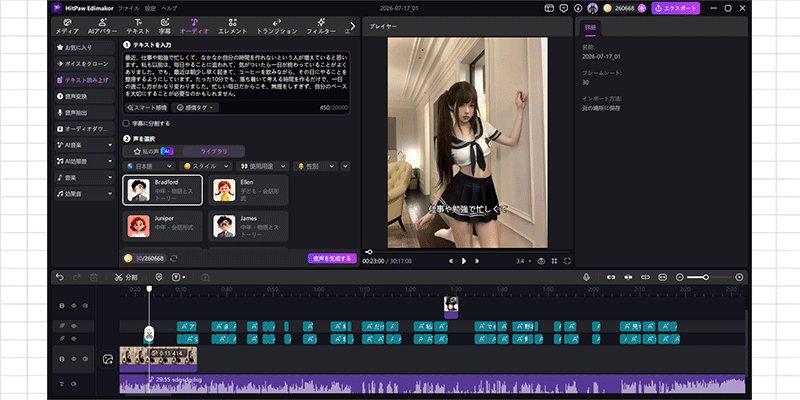This screenshot has height=400, width=800.
Task: Click the undo arrow in timeline toolbar
Action: coord(60,277)
